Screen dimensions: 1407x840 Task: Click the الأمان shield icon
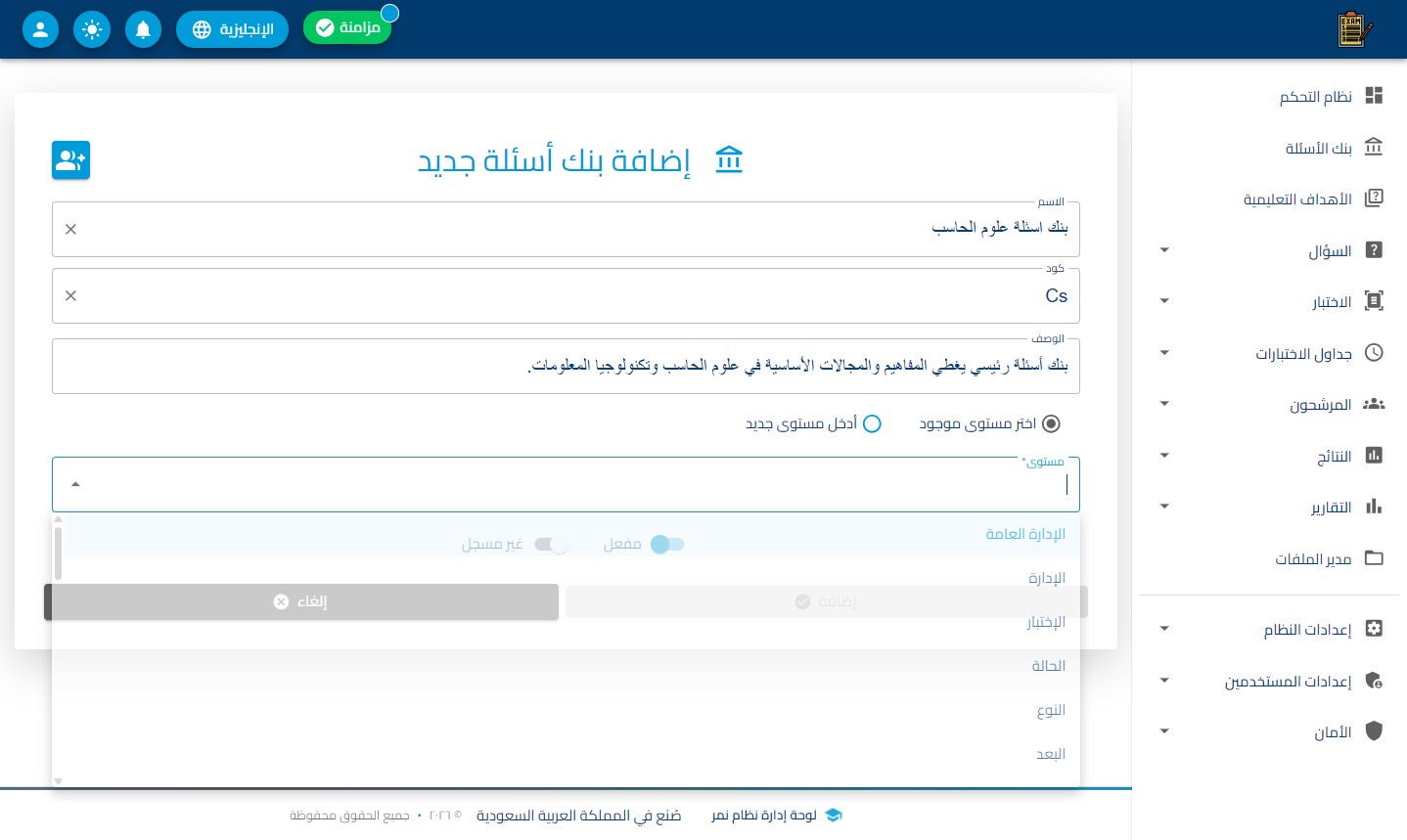tap(1374, 731)
